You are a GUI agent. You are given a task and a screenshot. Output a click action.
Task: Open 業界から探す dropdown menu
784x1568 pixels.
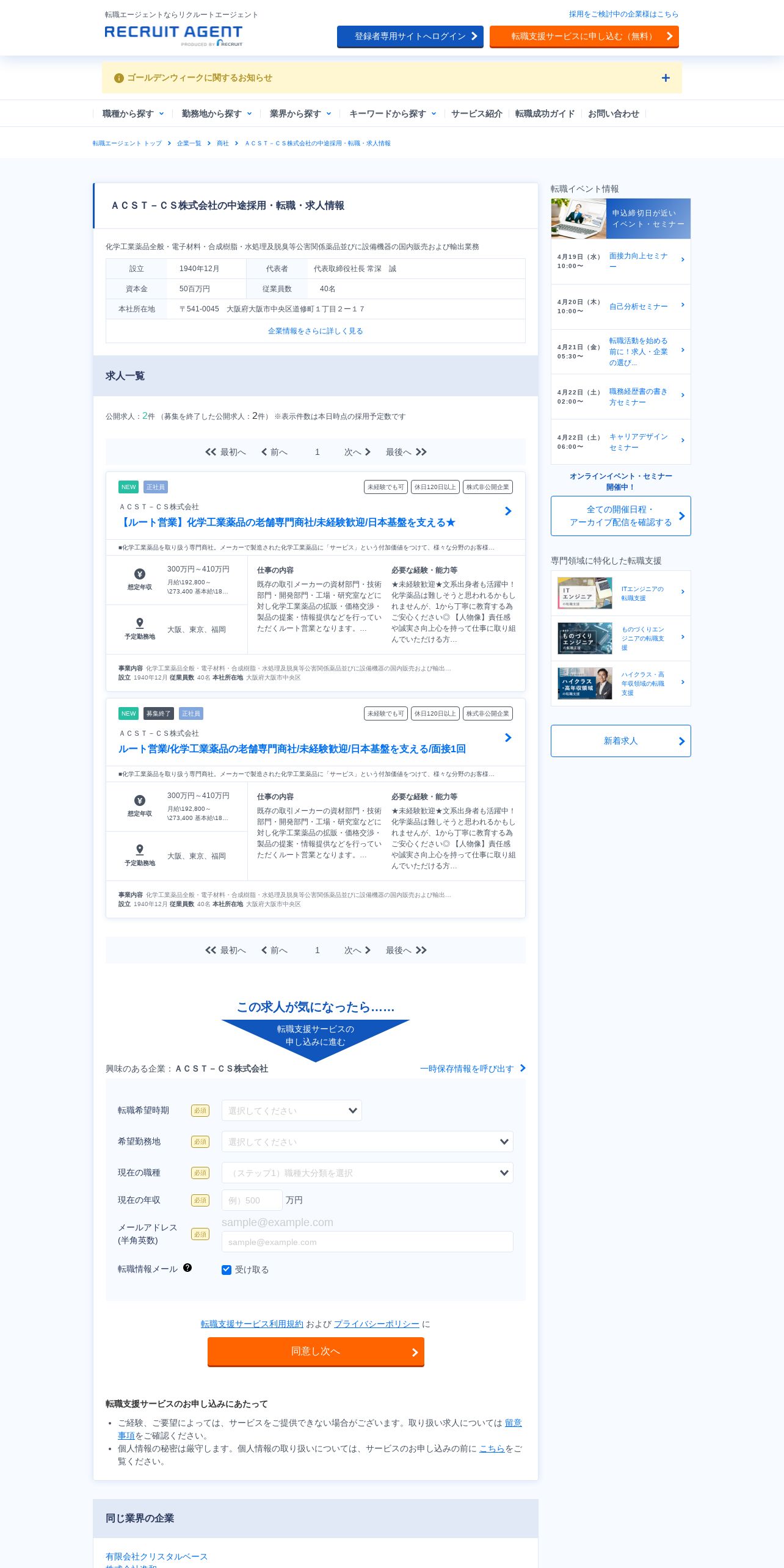[300, 114]
